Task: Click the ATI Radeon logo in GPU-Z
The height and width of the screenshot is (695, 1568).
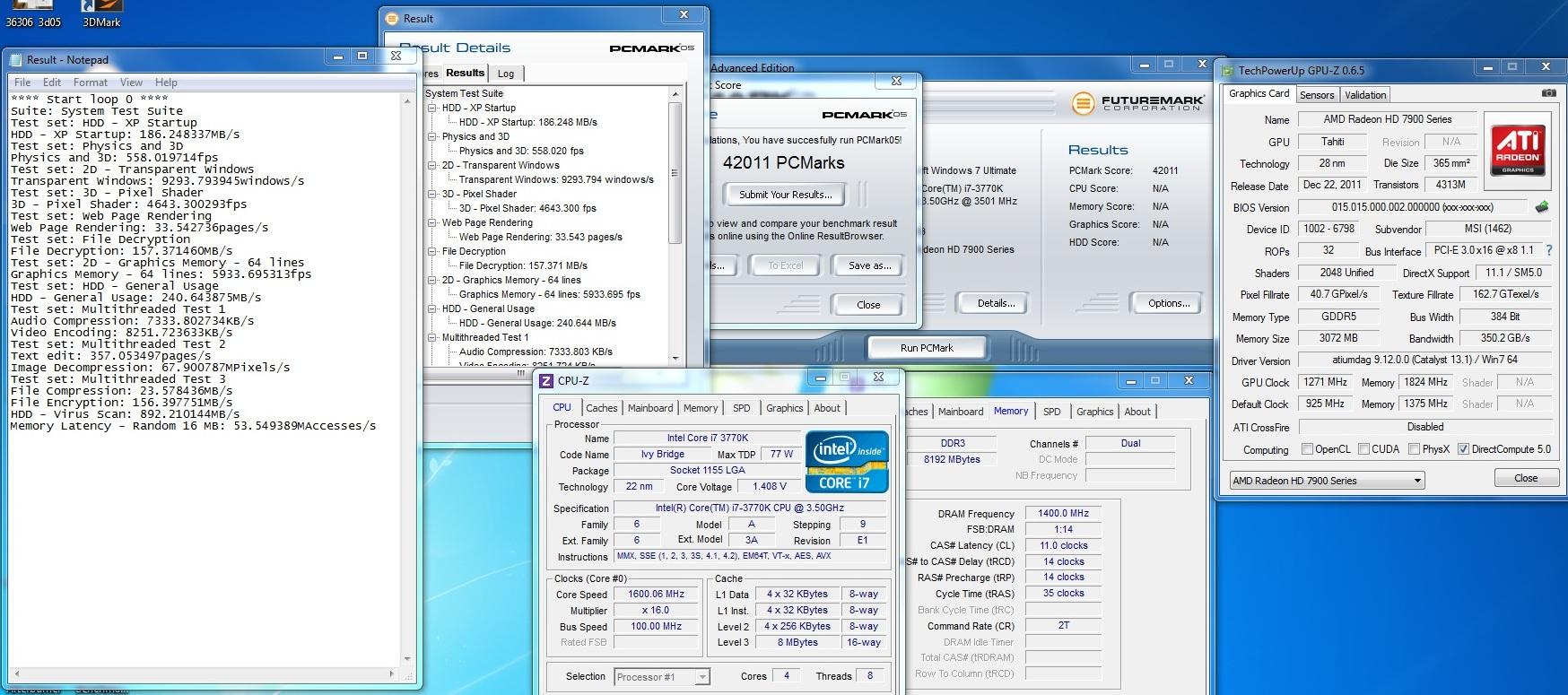Action: 1518,151
